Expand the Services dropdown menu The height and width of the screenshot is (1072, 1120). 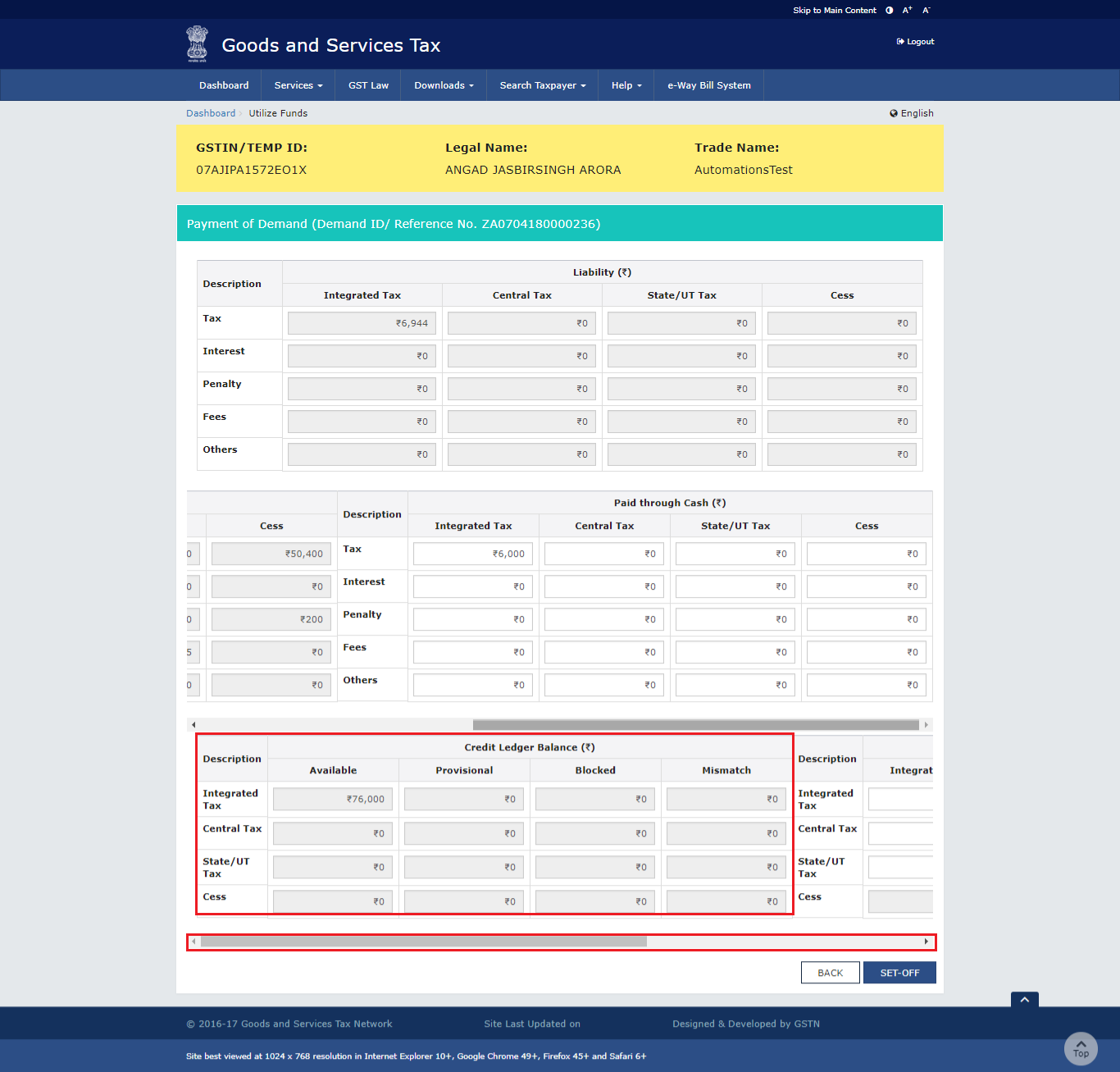click(298, 85)
